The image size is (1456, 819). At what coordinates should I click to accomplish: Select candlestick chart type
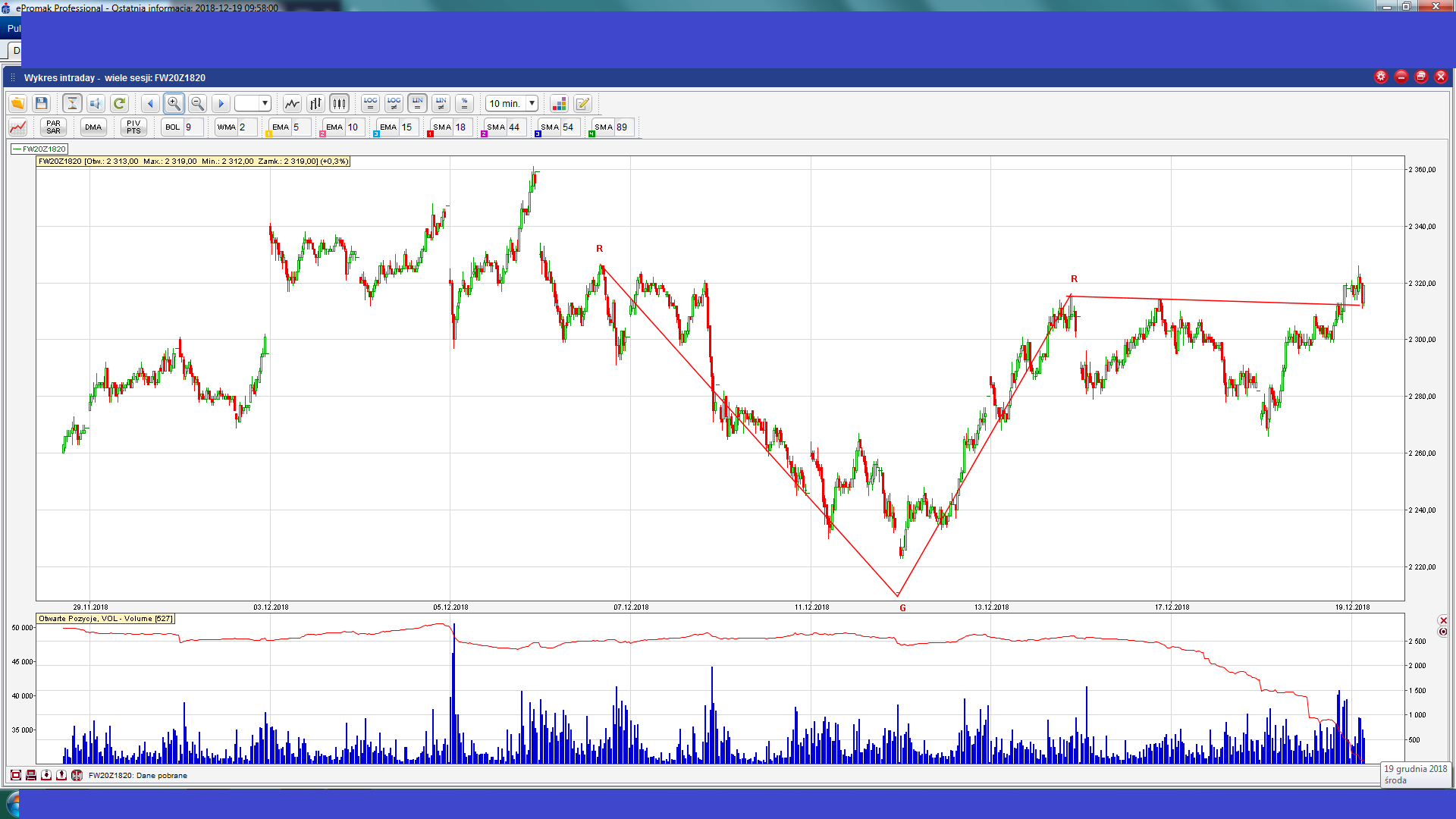click(340, 104)
